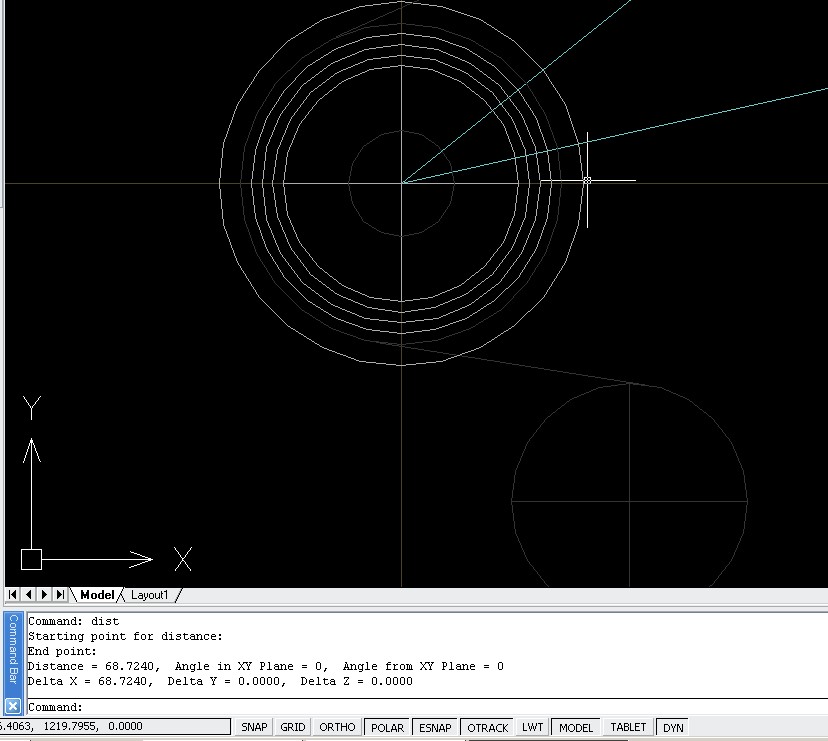The image size is (828, 741).
Task: Go to next layout tab arrow
Action: point(44,595)
